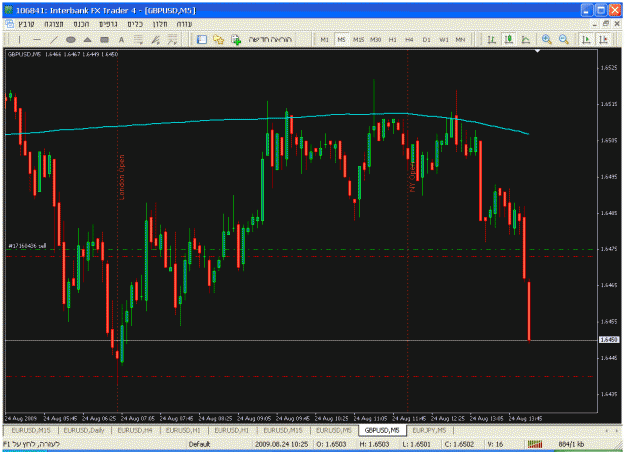The image size is (625, 452).
Task: Click status bar close value C: 1.6502
Action: point(459,444)
